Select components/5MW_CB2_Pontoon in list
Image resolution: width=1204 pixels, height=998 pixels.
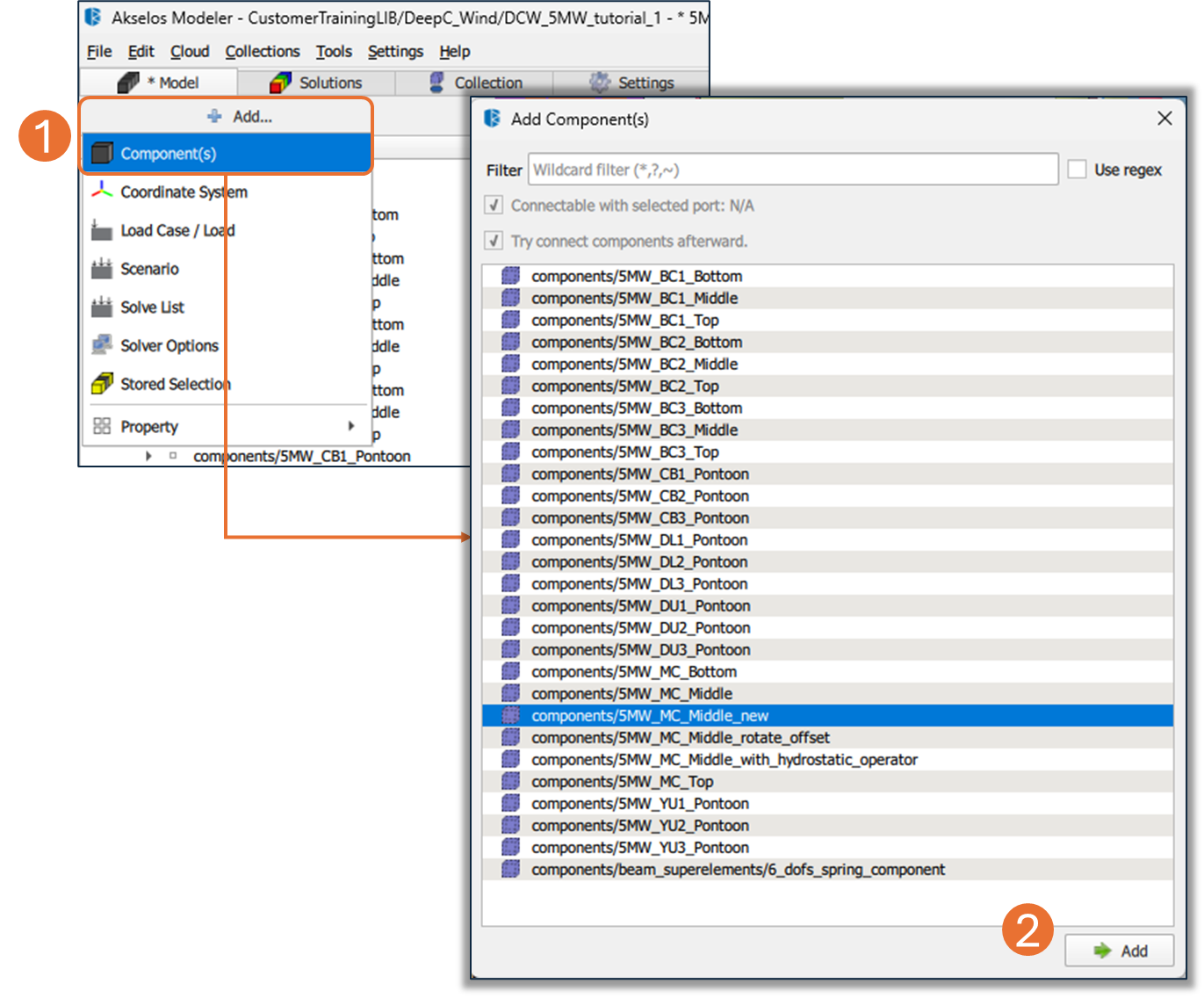827,495
